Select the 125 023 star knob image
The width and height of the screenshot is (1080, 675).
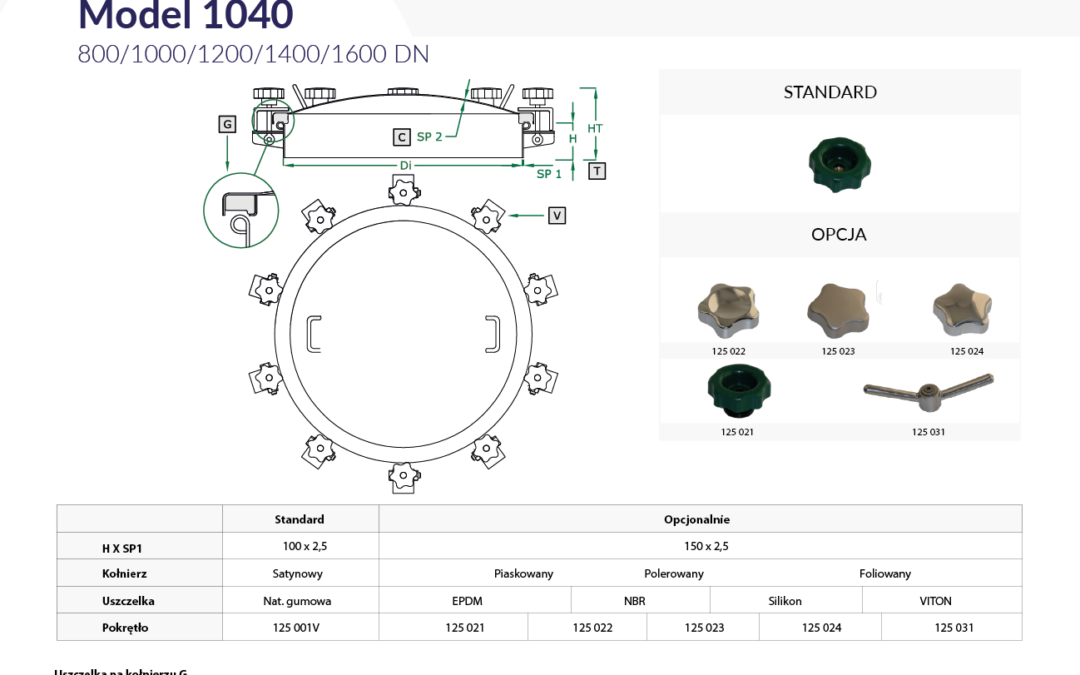pos(838,311)
